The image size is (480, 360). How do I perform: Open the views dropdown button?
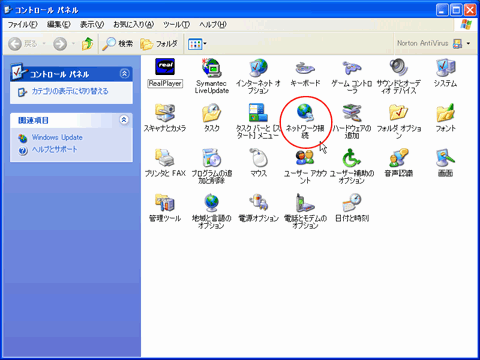click(x=197, y=44)
